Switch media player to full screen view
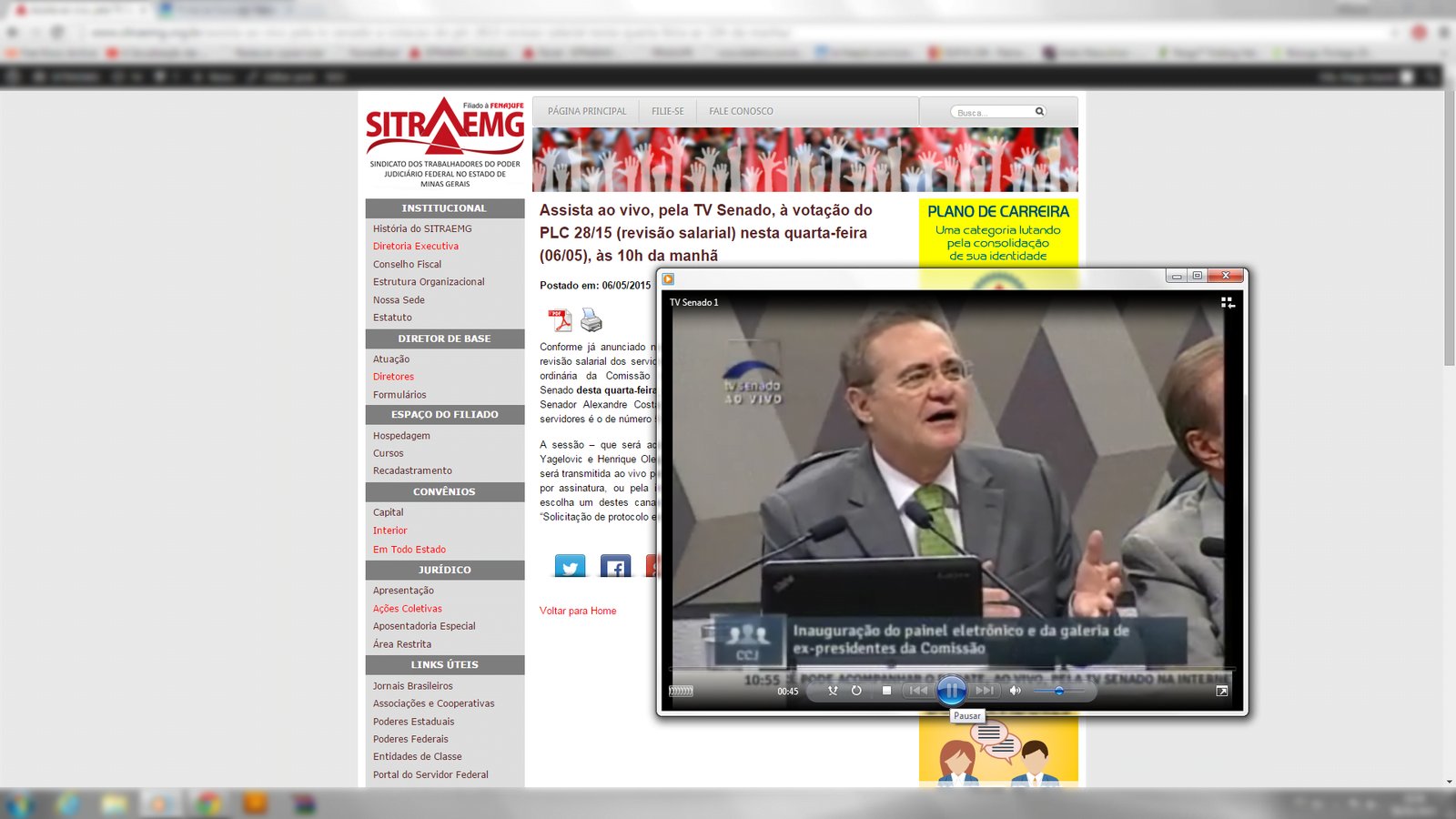Viewport: 1456px width, 819px height. (1222, 691)
